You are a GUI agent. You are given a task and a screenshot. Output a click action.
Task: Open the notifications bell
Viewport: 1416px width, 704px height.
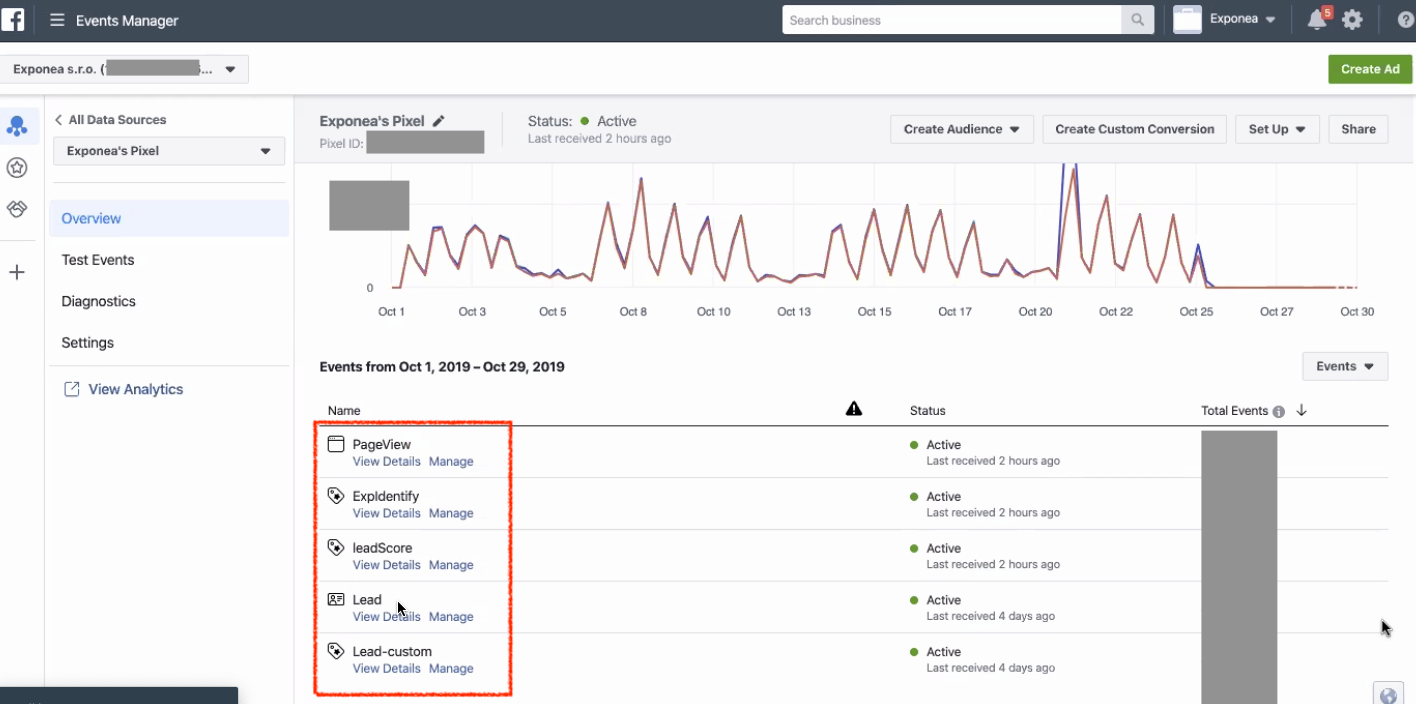[x=1317, y=20]
